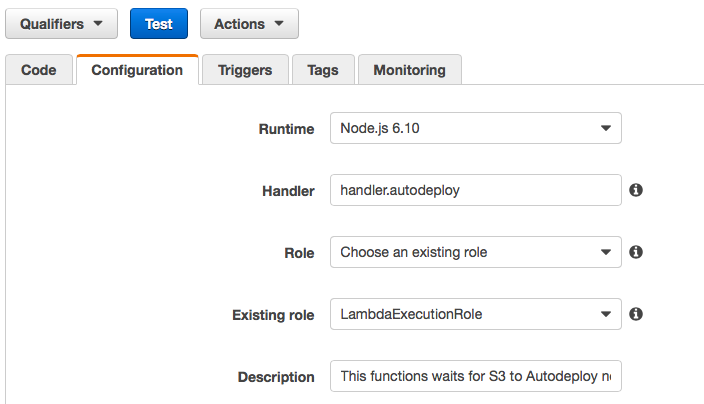Viewport: 704px width, 404px height.
Task: Open the Qualifiers dropdown button
Action: pyautogui.click(x=61, y=24)
